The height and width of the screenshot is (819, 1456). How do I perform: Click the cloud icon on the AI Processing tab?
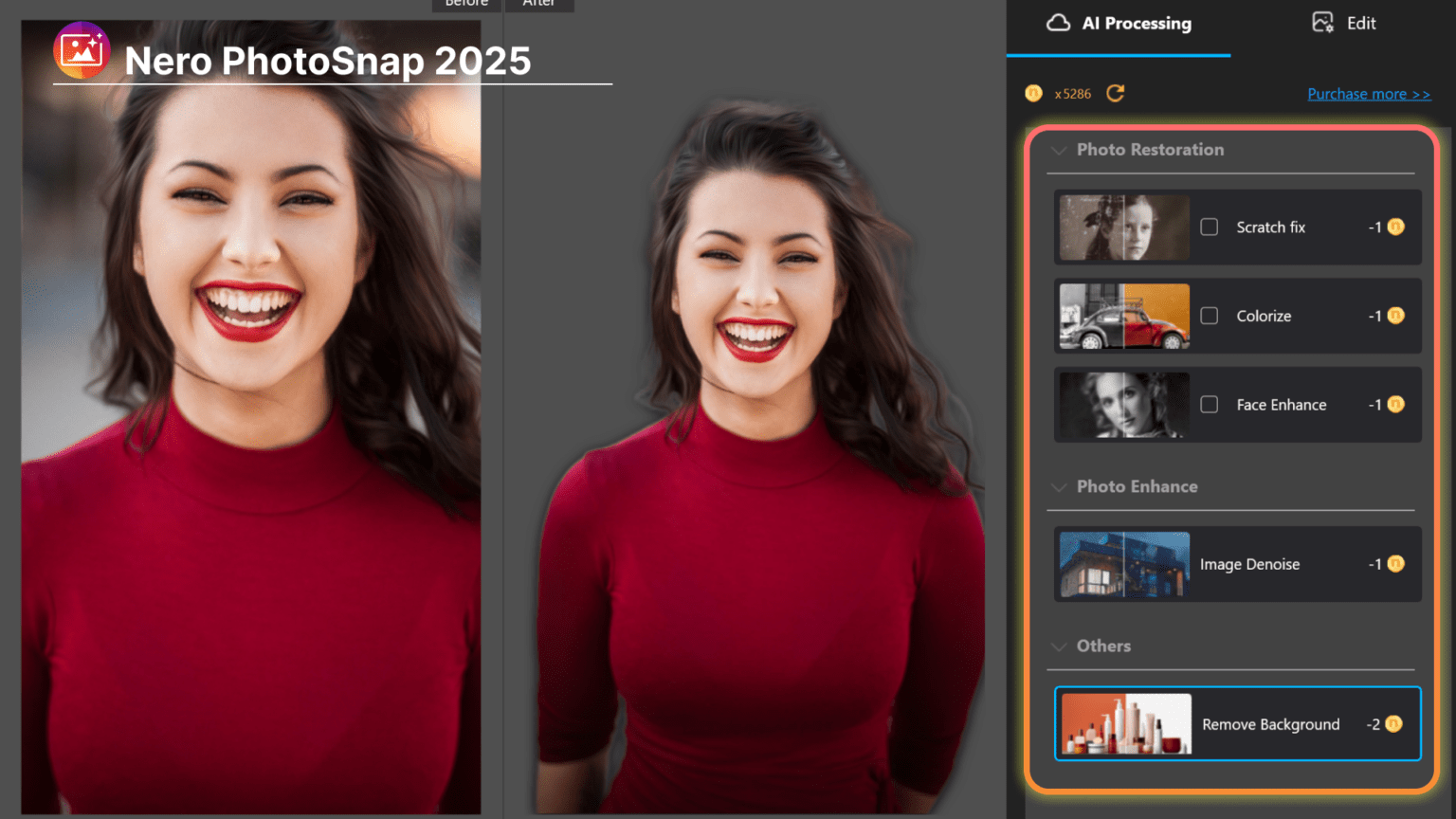[1068, 24]
